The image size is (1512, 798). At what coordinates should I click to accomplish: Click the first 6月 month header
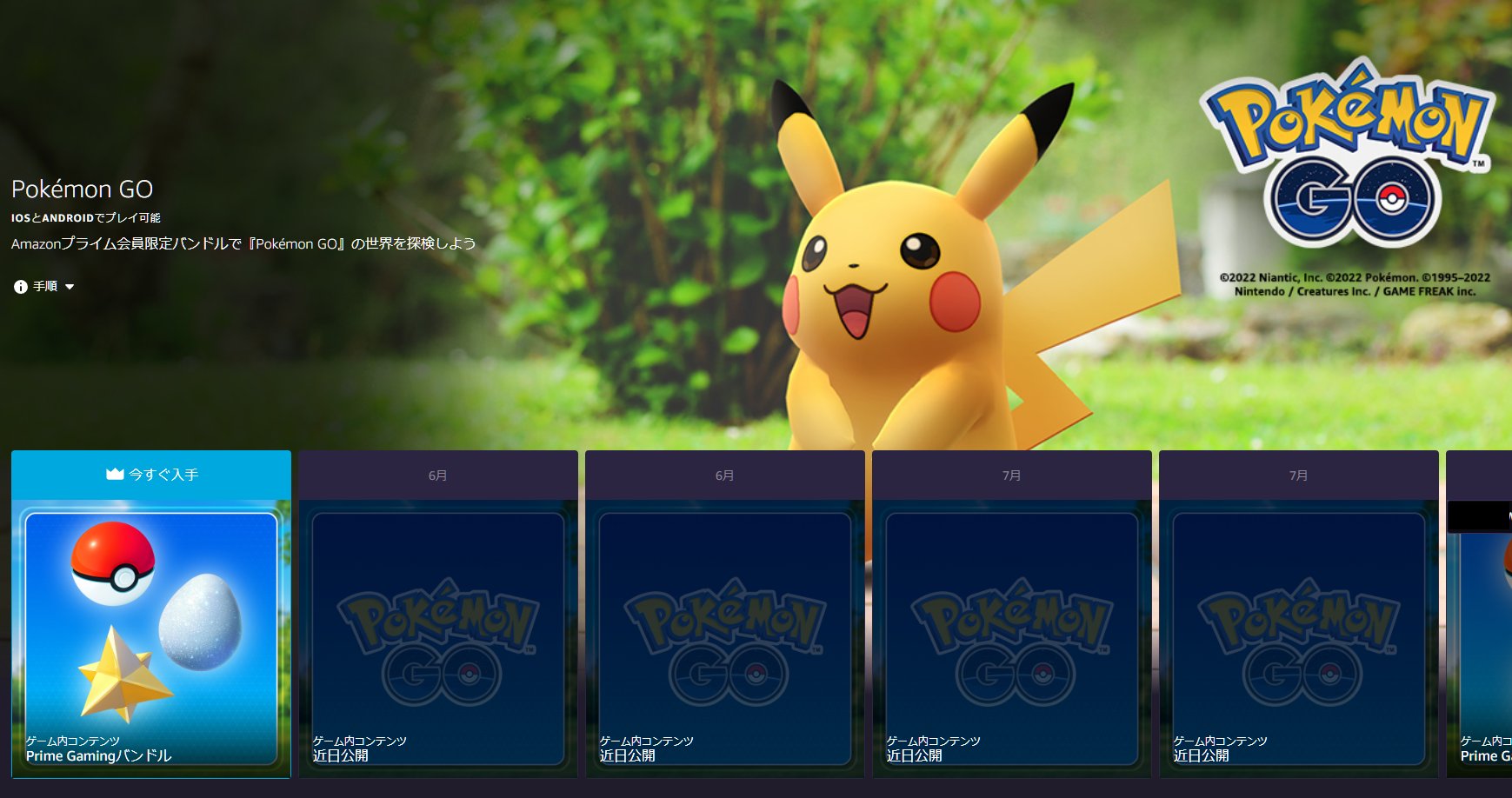coord(438,475)
